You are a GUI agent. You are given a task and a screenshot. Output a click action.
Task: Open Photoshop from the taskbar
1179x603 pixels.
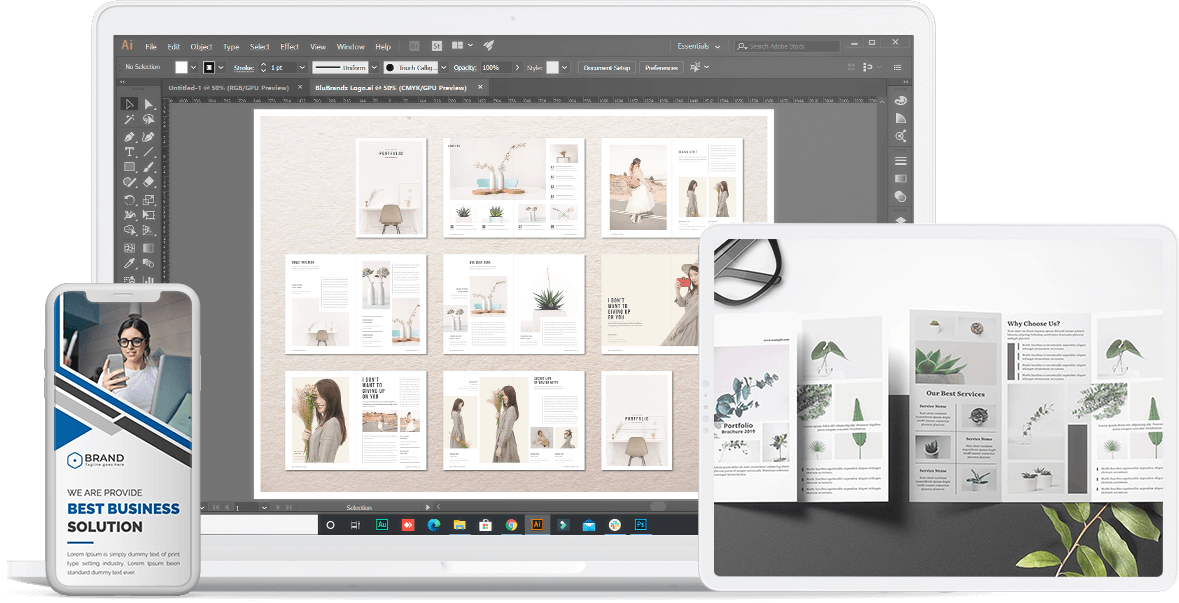pos(640,524)
